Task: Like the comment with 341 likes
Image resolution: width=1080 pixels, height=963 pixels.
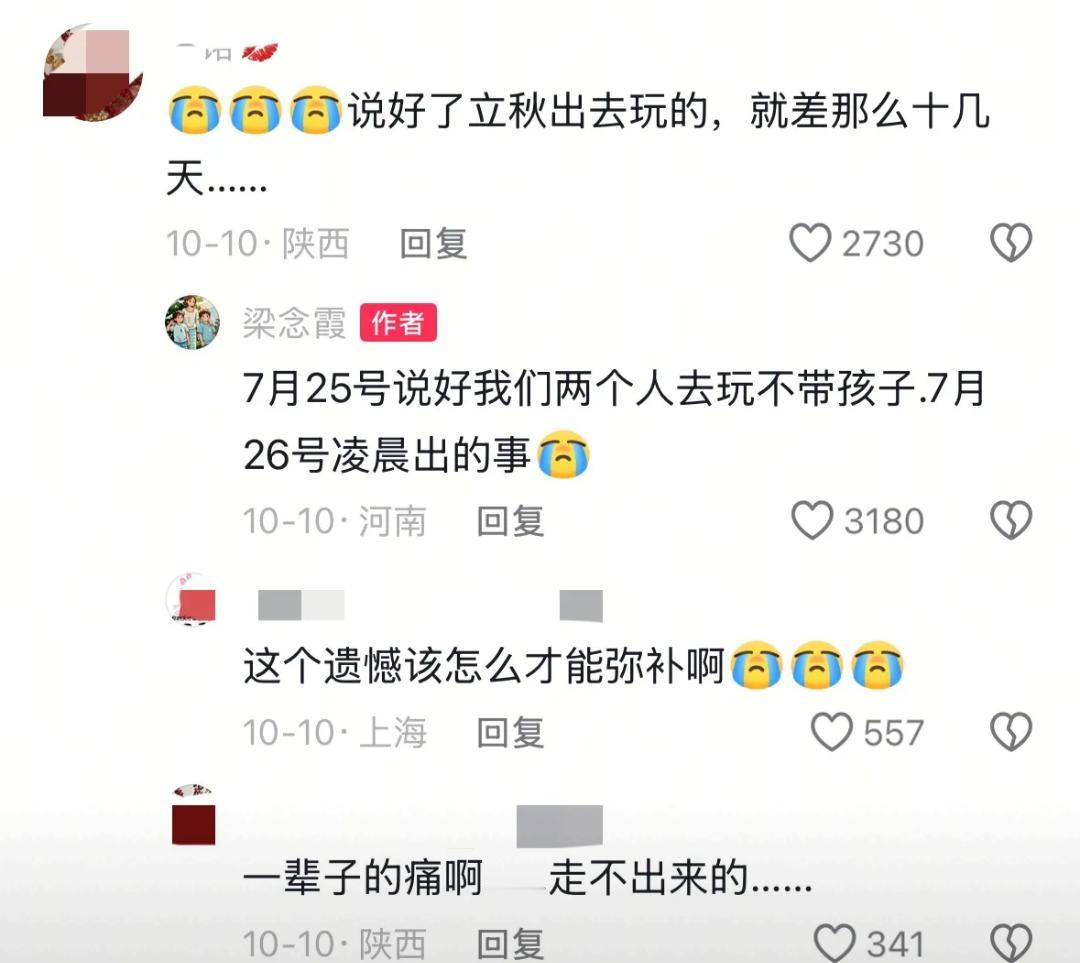Action: point(834,942)
